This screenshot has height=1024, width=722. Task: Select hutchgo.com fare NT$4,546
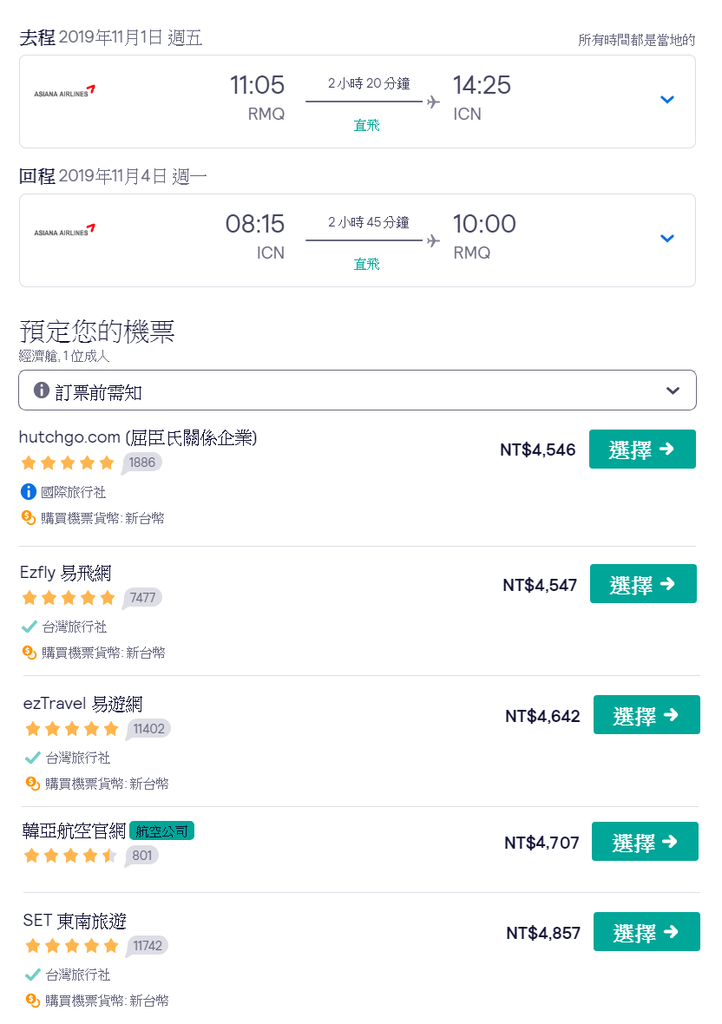click(642, 449)
